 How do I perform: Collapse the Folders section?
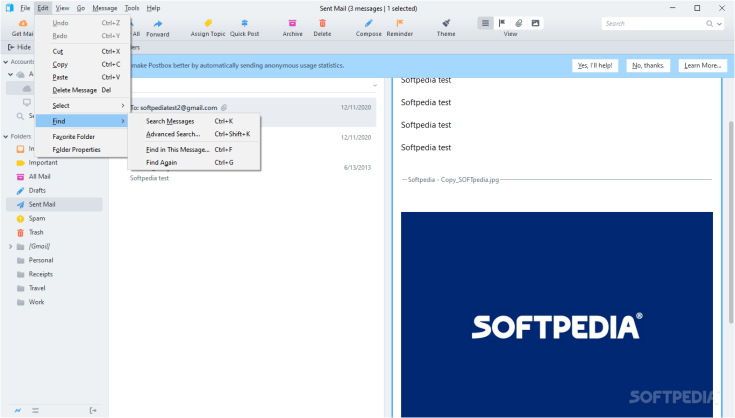tap(6, 136)
